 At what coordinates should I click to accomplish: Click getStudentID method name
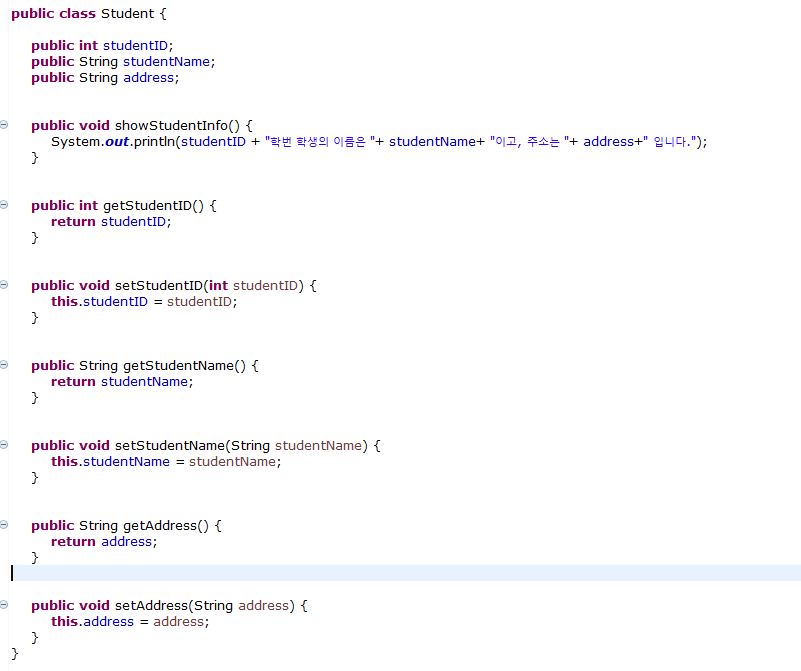coord(148,206)
